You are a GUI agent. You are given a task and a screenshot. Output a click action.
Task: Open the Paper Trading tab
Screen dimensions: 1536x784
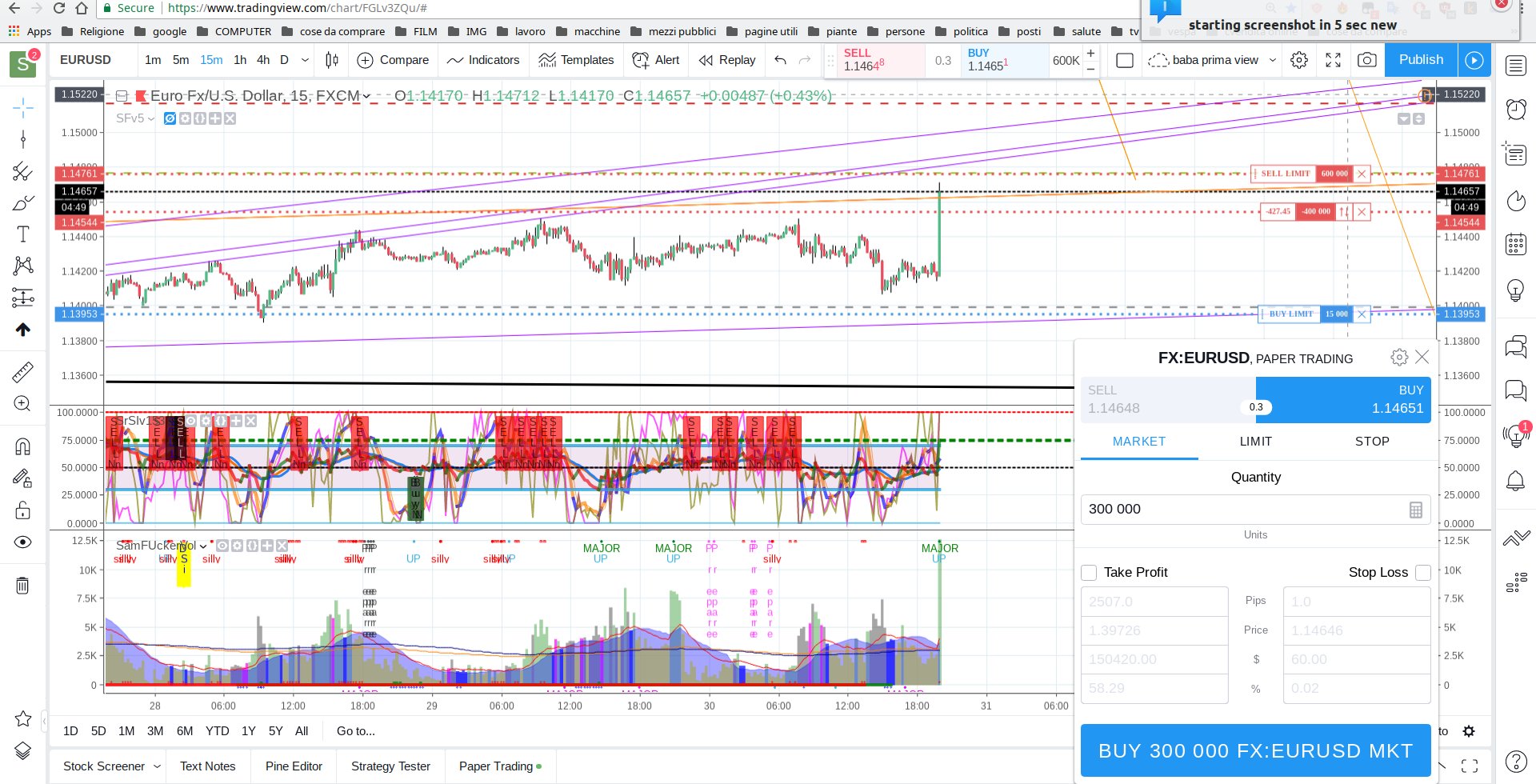point(499,766)
